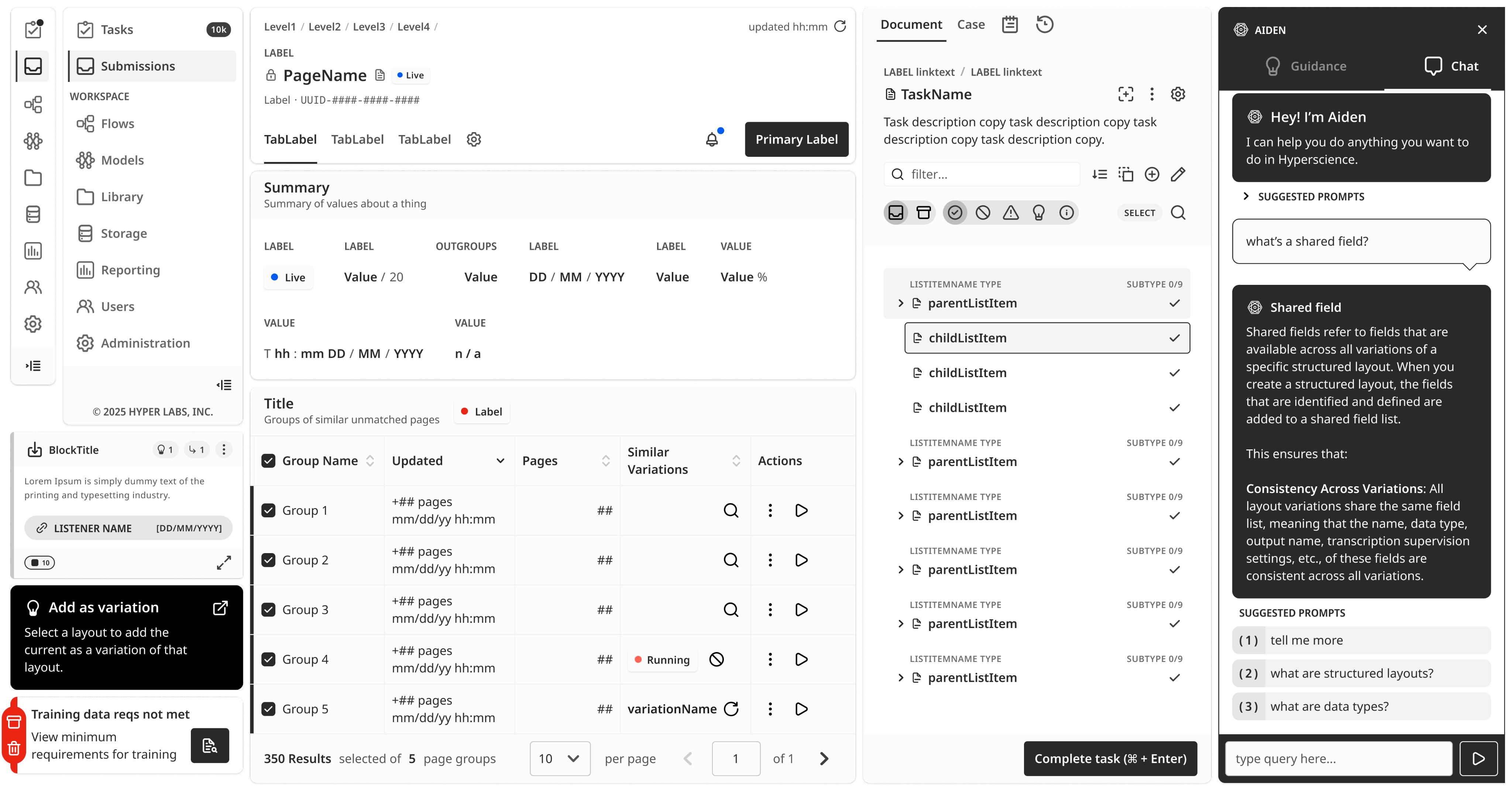Switch to the Guidance tab in Aiden

(1306, 66)
